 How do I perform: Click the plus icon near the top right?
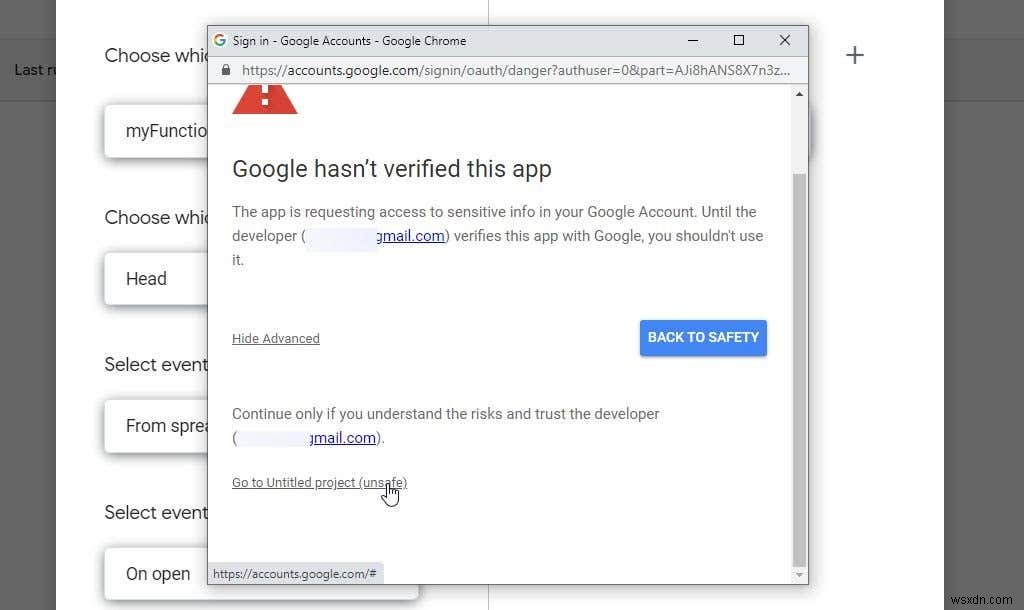pos(855,55)
